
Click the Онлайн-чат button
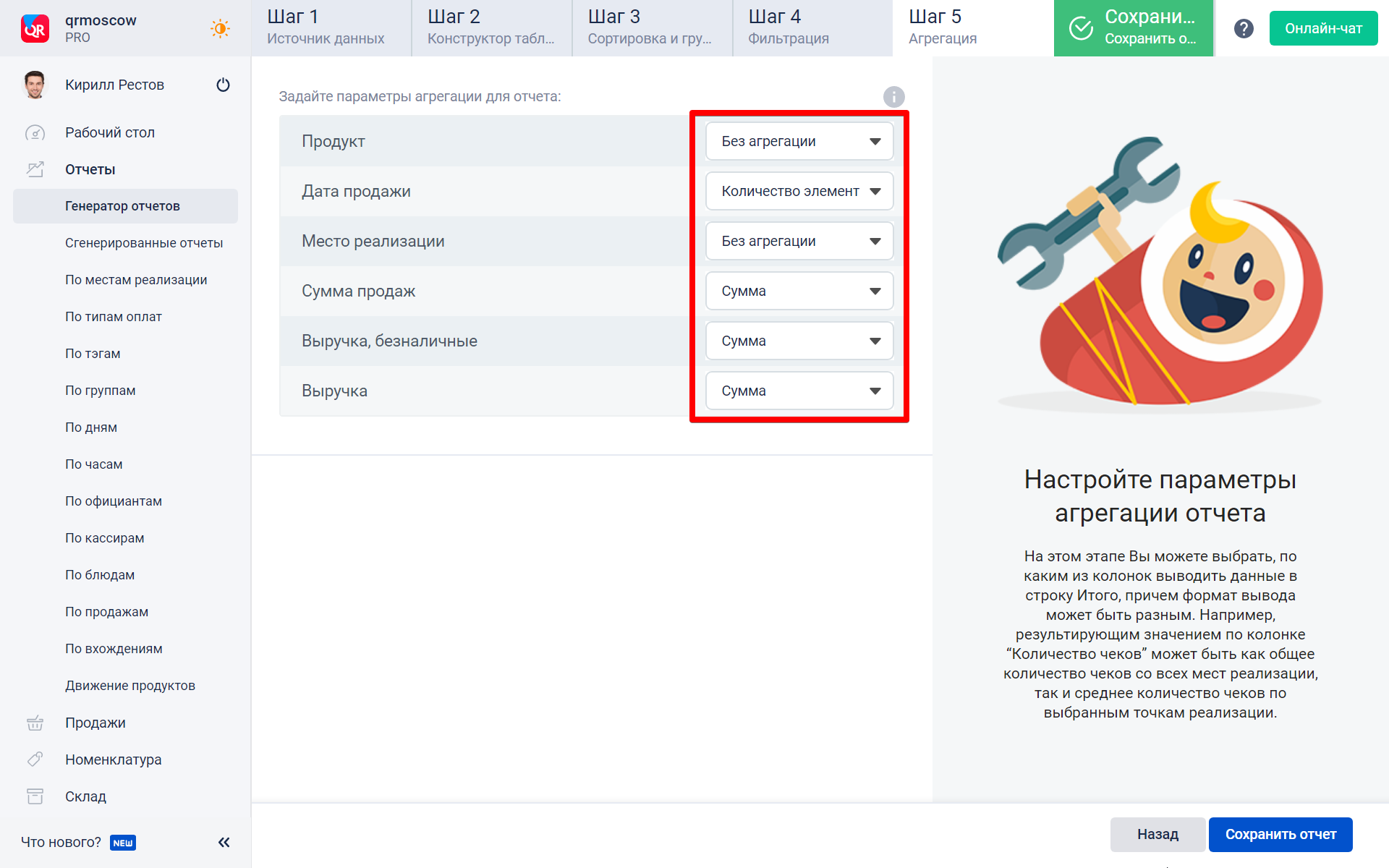point(1323,28)
